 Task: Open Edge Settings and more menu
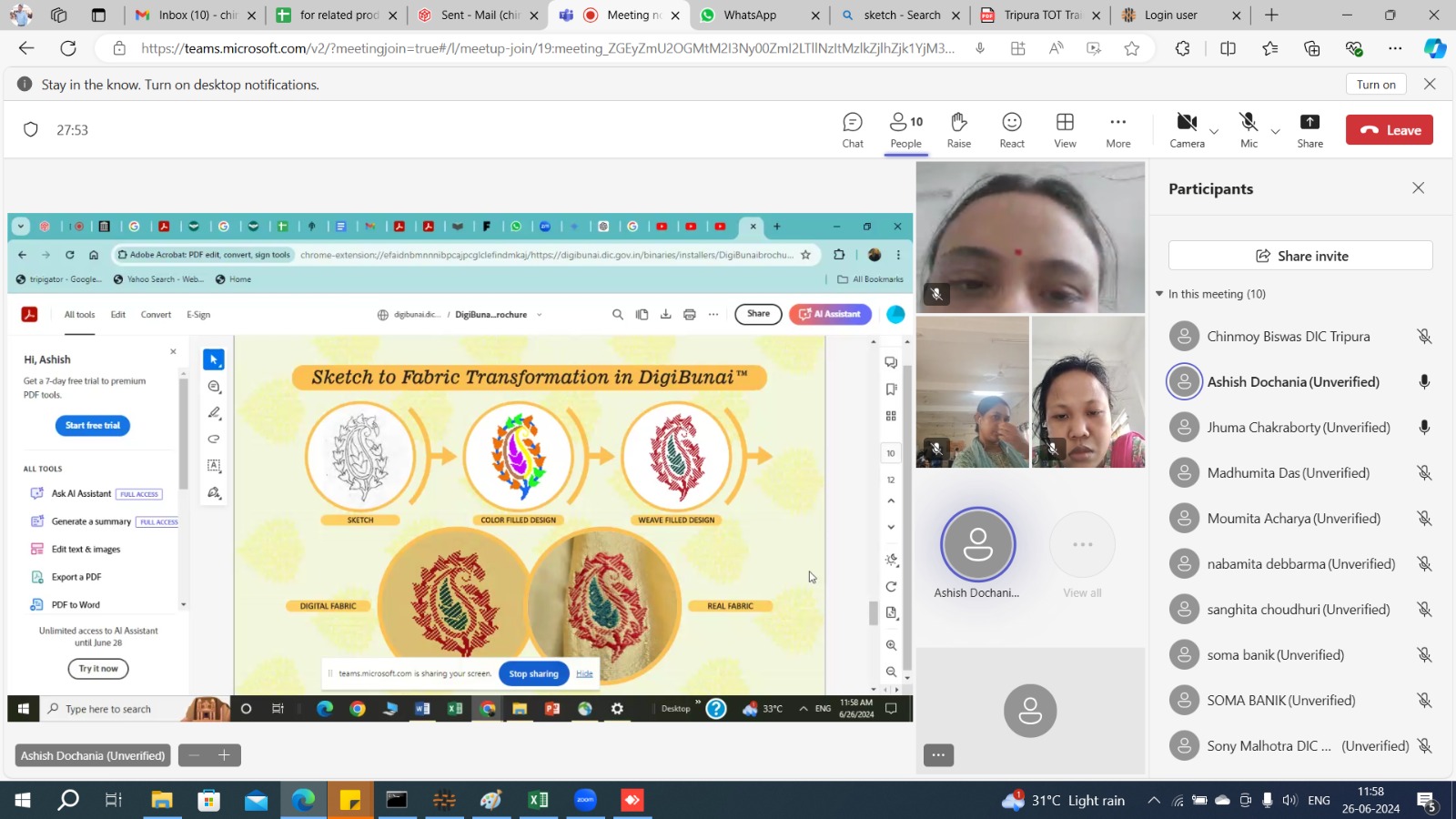[x=1395, y=48]
